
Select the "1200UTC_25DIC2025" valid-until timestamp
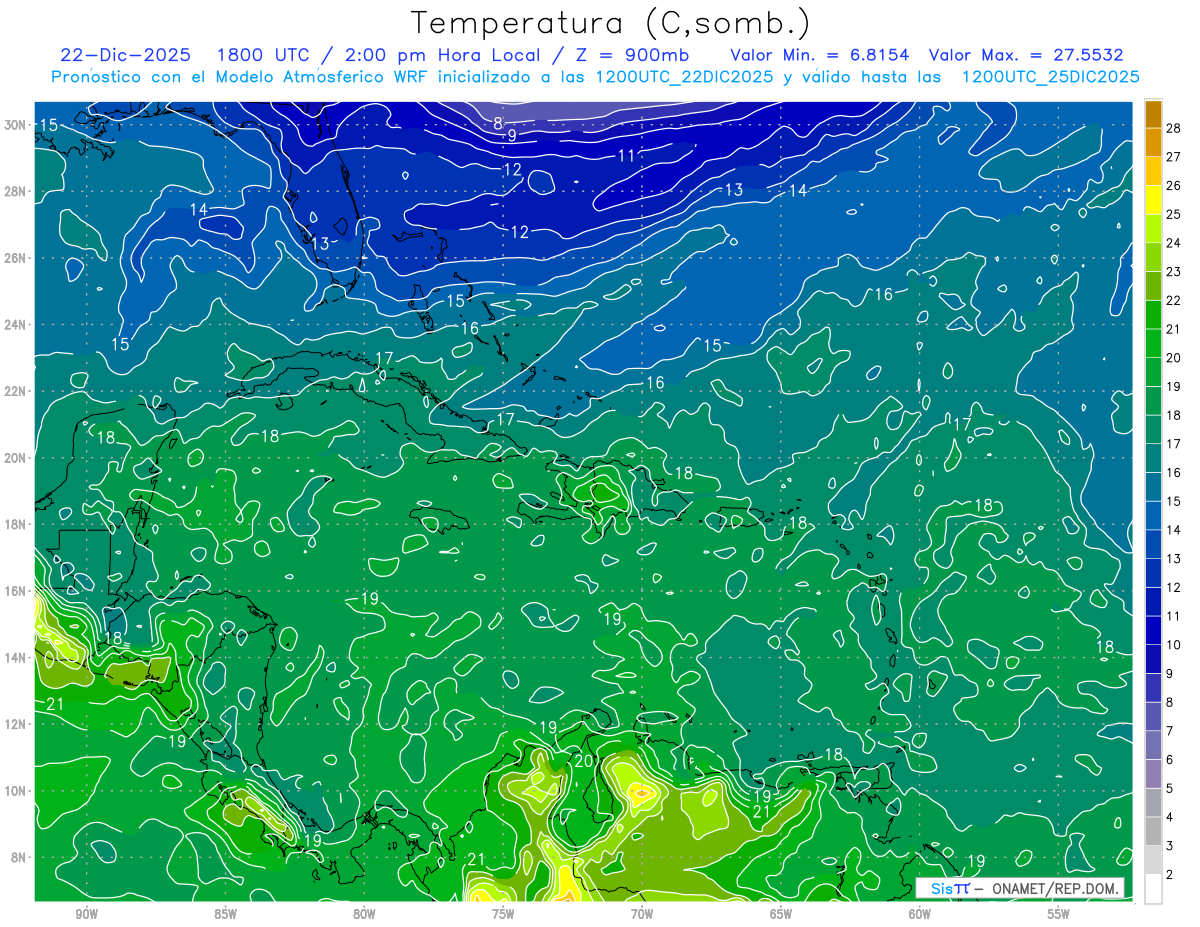tap(1050, 77)
